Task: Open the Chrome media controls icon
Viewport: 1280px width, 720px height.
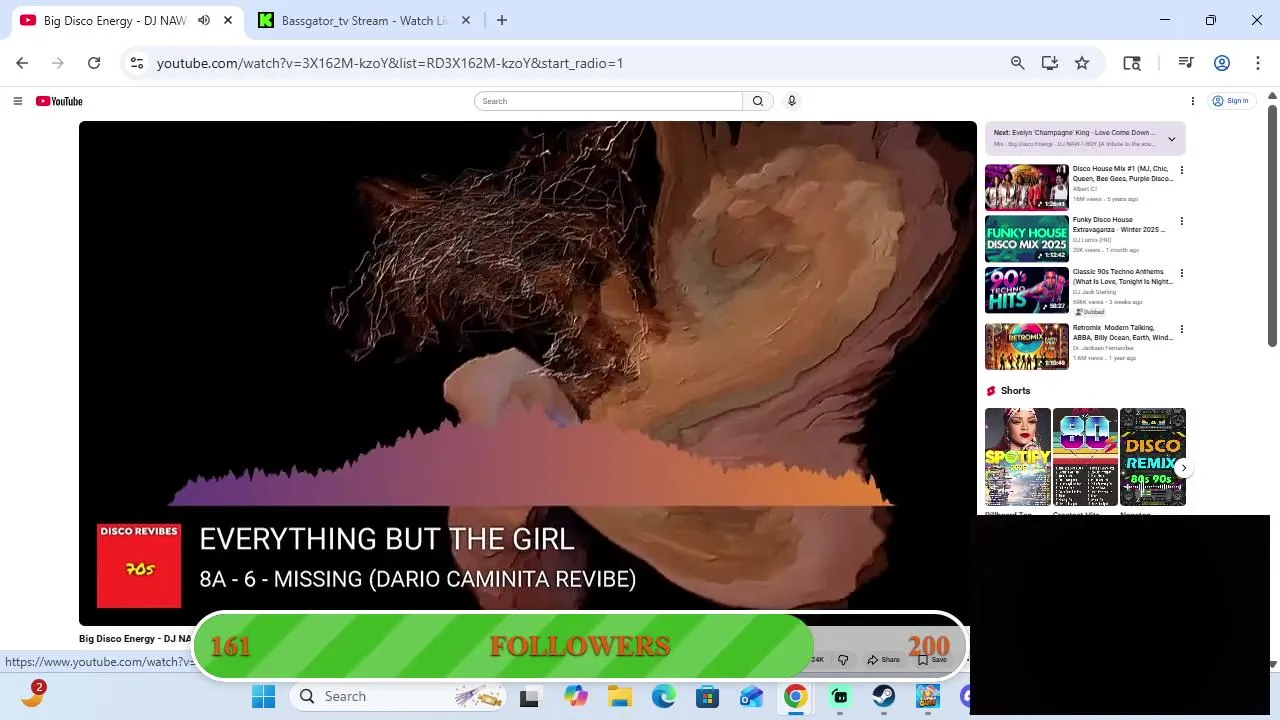Action: (x=1186, y=63)
